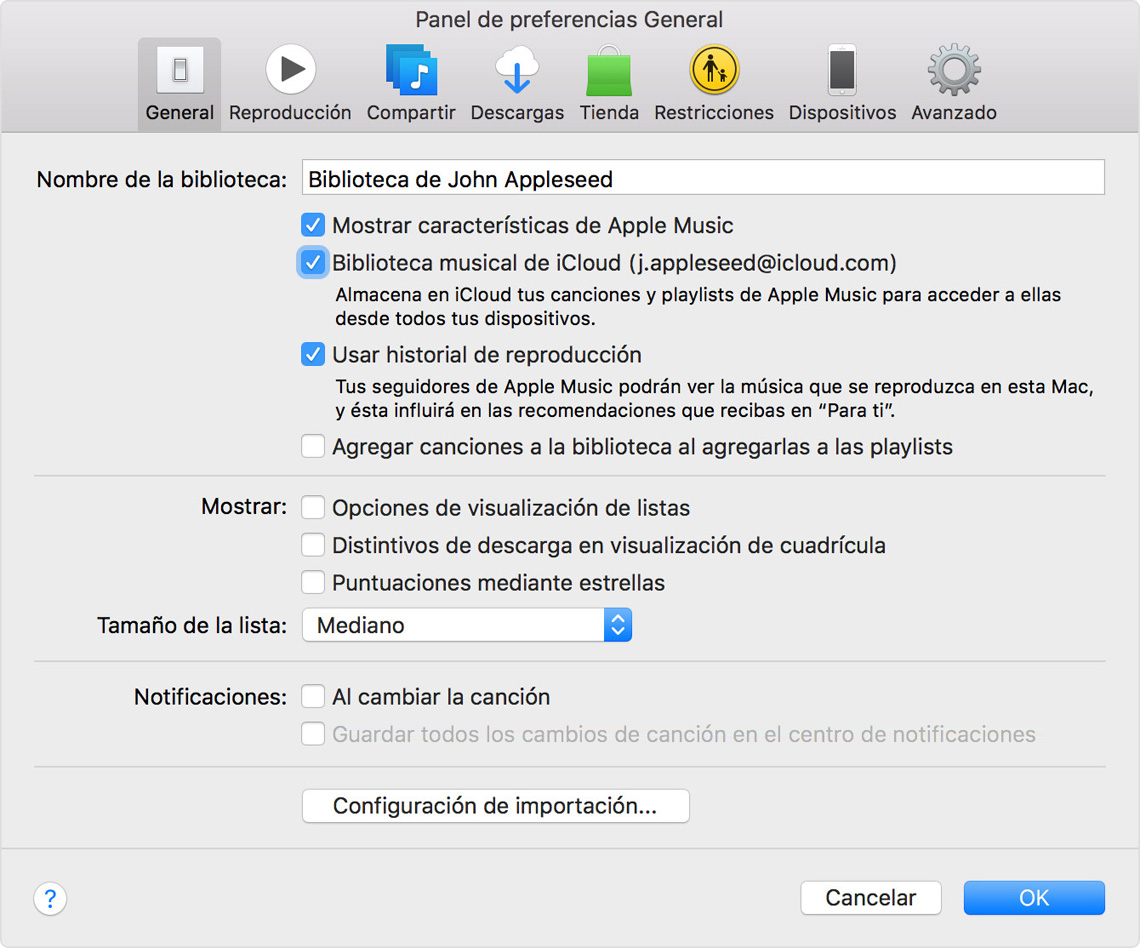The height and width of the screenshot is (948, 1140).
Task: Enable Al cambiar la canción notifications
Action: [x=314, y=697]
